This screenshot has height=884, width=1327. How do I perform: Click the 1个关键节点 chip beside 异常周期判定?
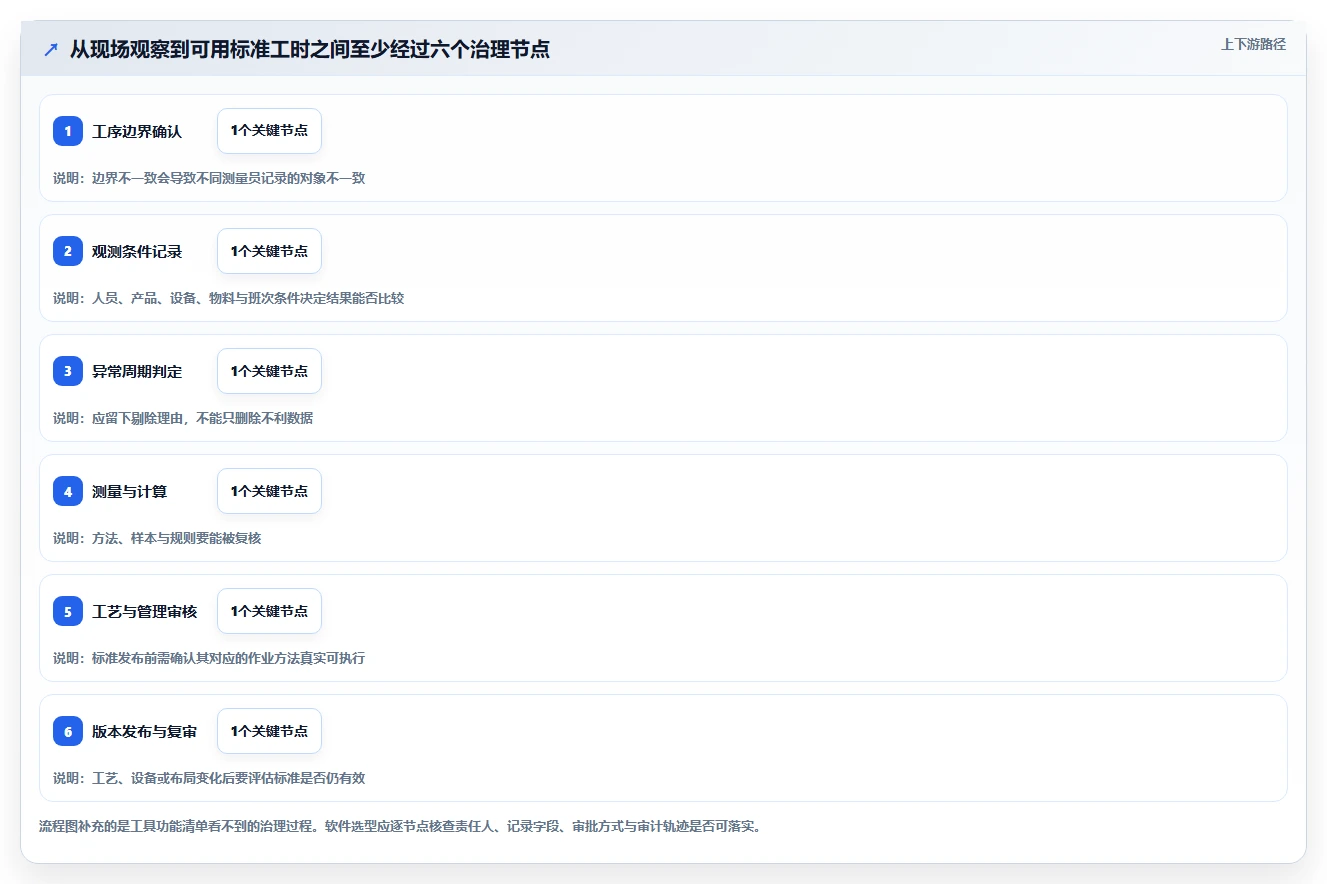click(269, 371)
